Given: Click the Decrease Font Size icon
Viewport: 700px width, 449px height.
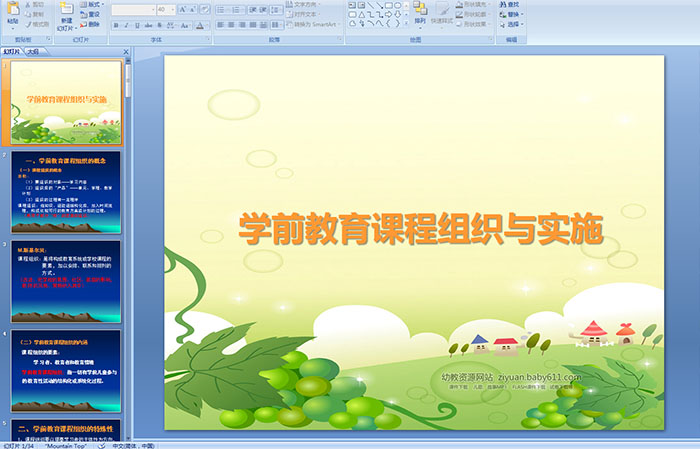Looking at the screenshot, I should coord(193,9).
